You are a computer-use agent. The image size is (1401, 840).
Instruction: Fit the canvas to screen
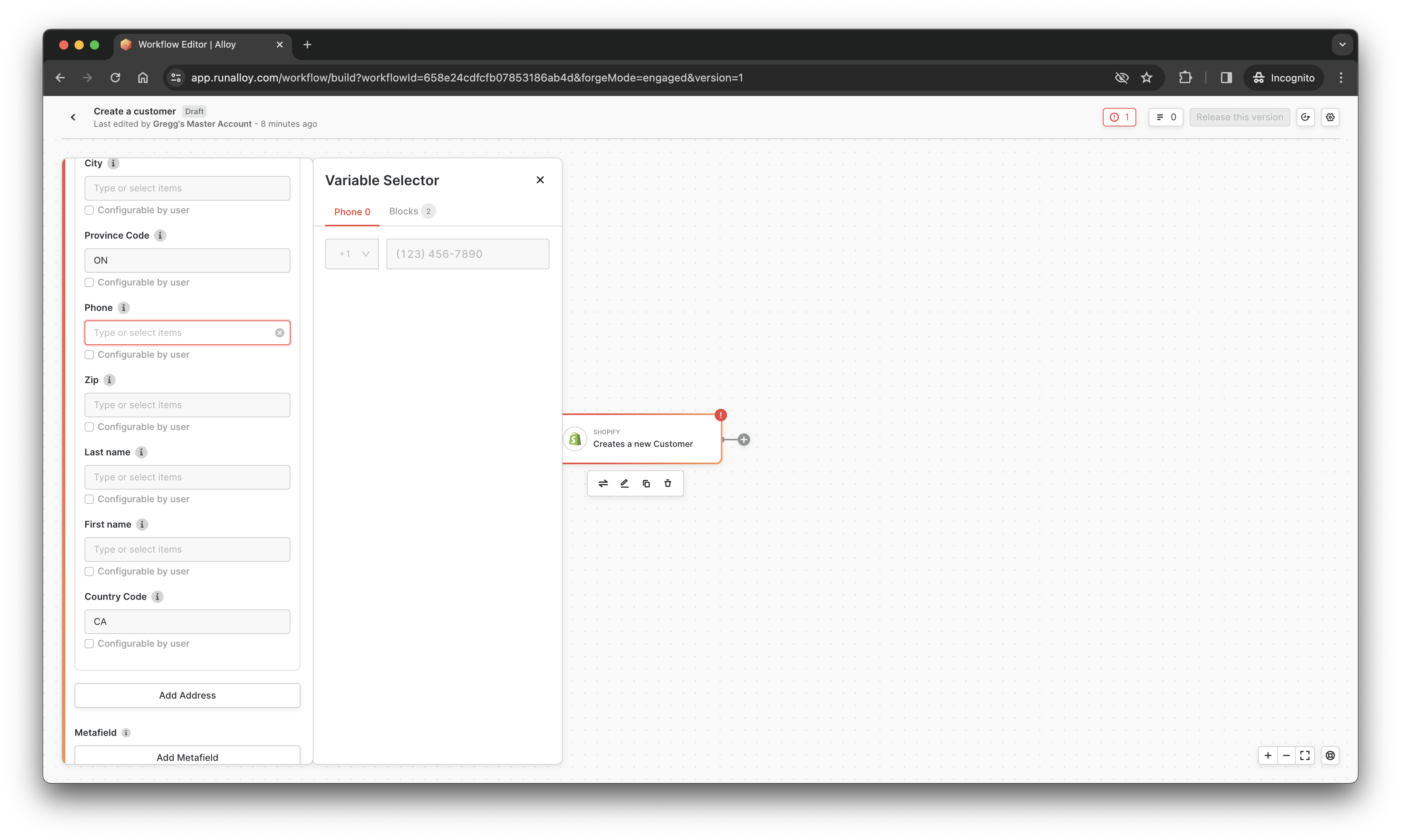(x=1305, y=756)
